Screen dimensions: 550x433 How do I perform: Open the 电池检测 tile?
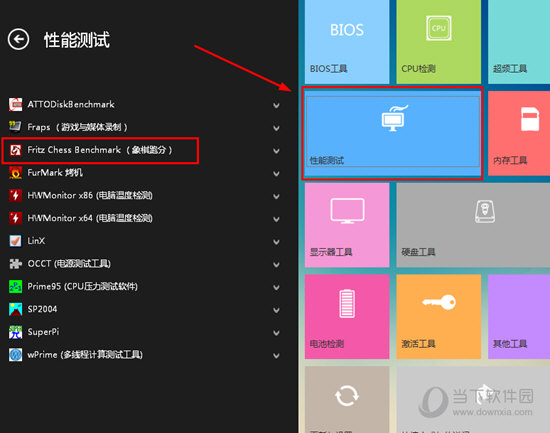tap(347, 317)
